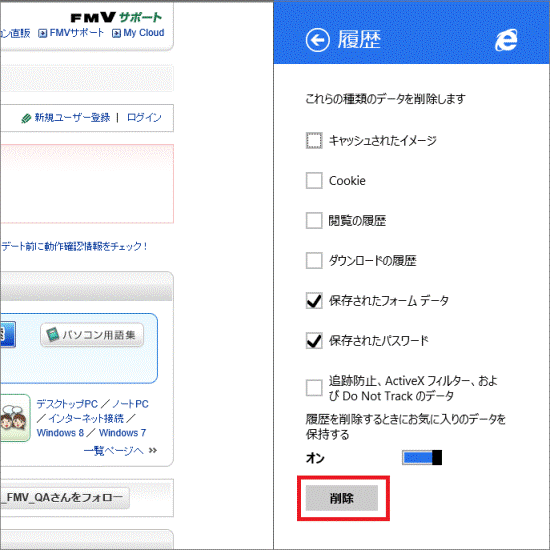
Task: Click the FMV_QAさんをフォロー button
Action: pyautogui.click(x=65, y=497)
